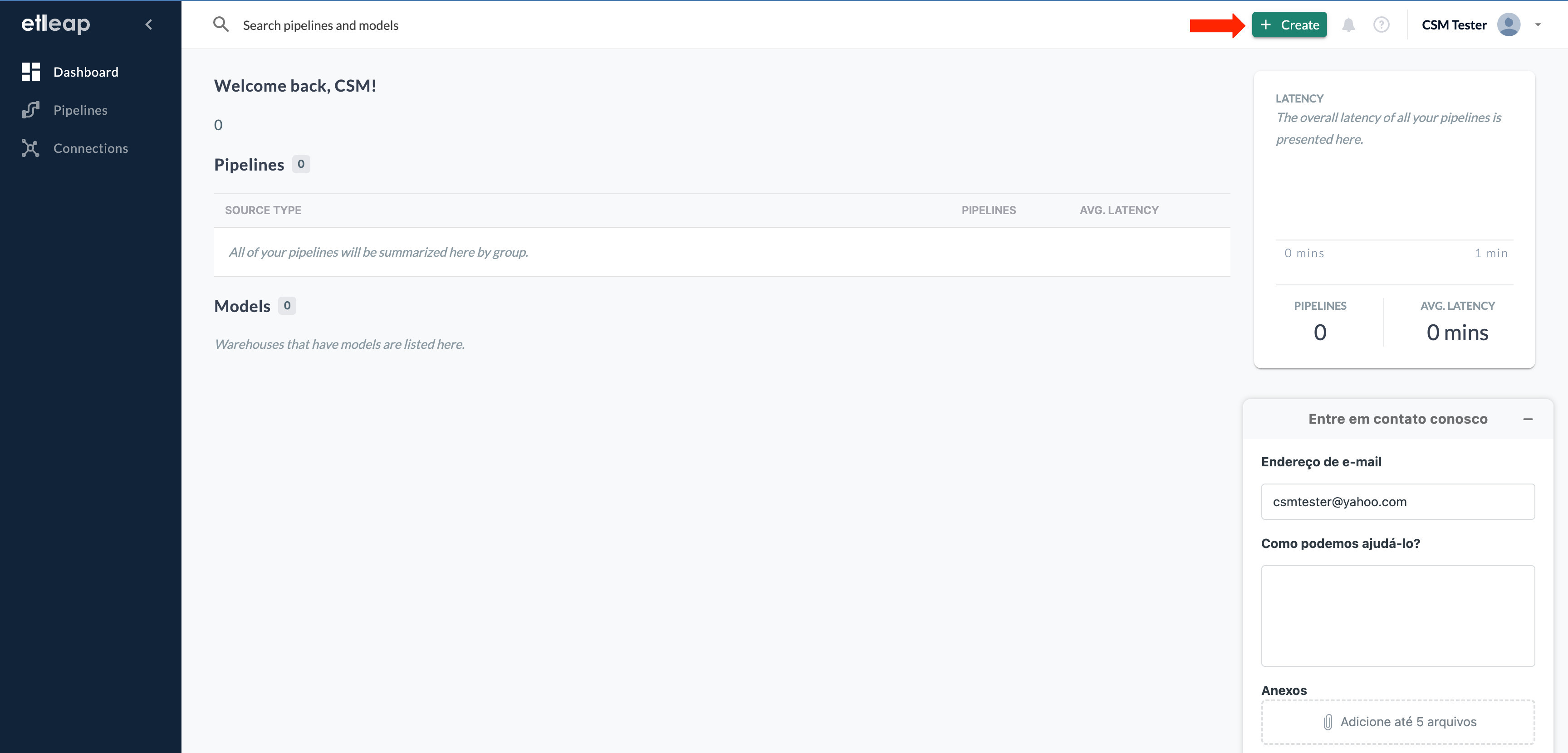Click the Dashboard grid icon
The height and width of the screenshot is (753, 1568).
pyautogui.click(x=30, y=72)
